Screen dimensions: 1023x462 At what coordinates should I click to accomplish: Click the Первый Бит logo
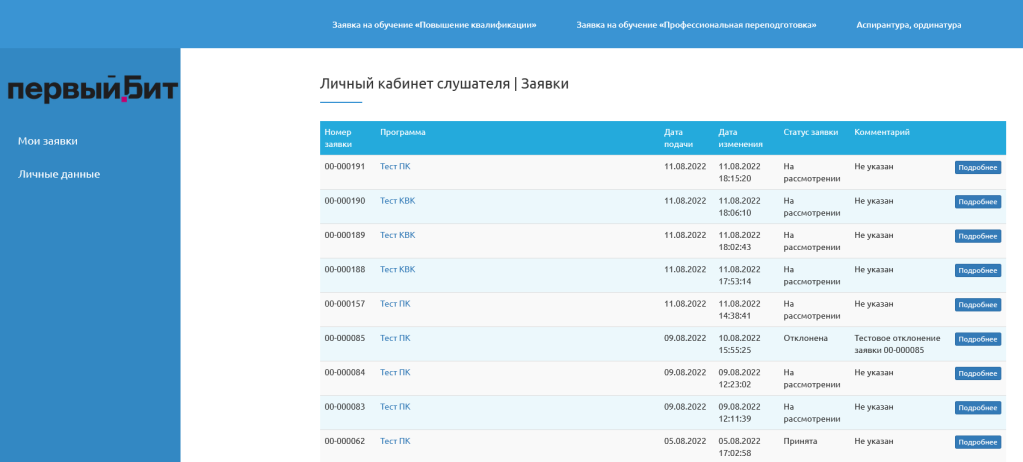[92, 89]
